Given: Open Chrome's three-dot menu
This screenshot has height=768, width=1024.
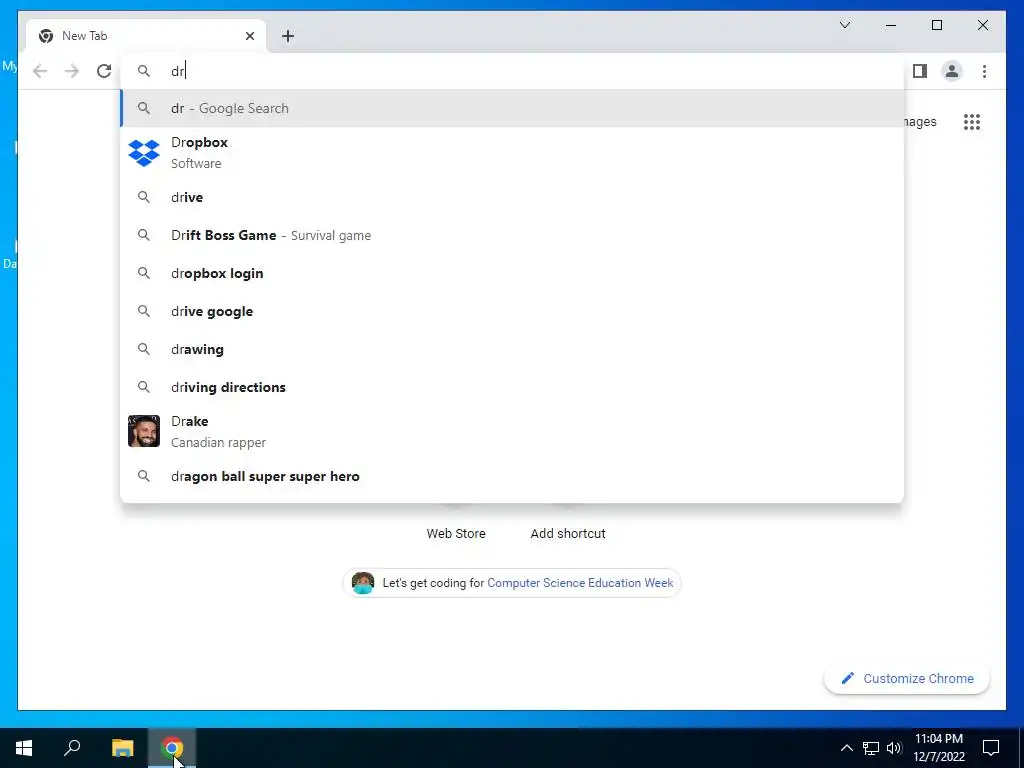Looking at the screenshot, I should point(984,71).
